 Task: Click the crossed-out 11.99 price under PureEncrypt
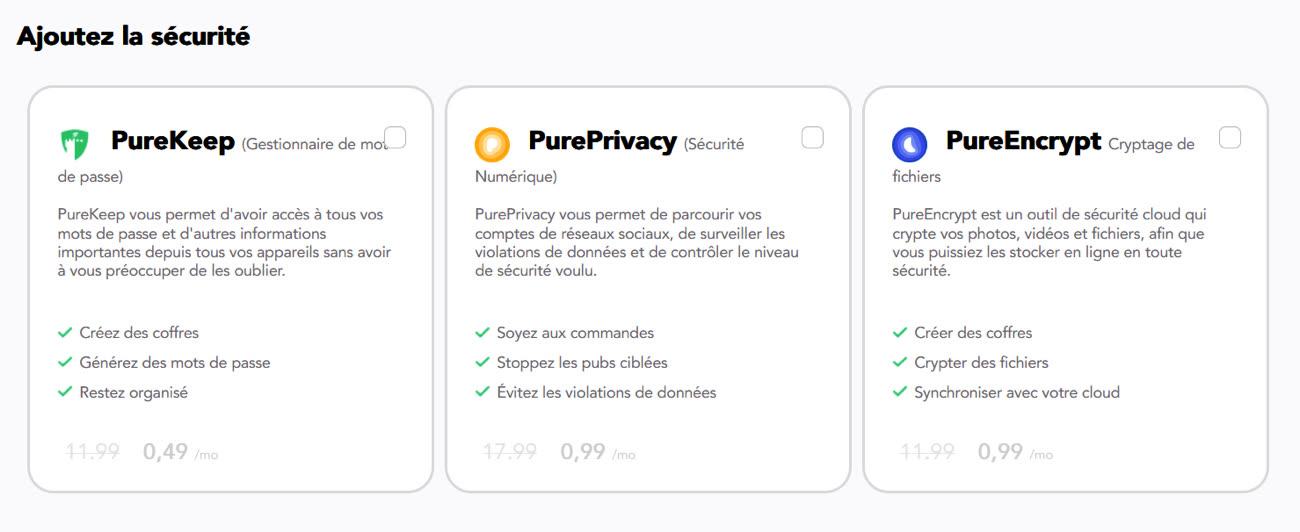928,452
